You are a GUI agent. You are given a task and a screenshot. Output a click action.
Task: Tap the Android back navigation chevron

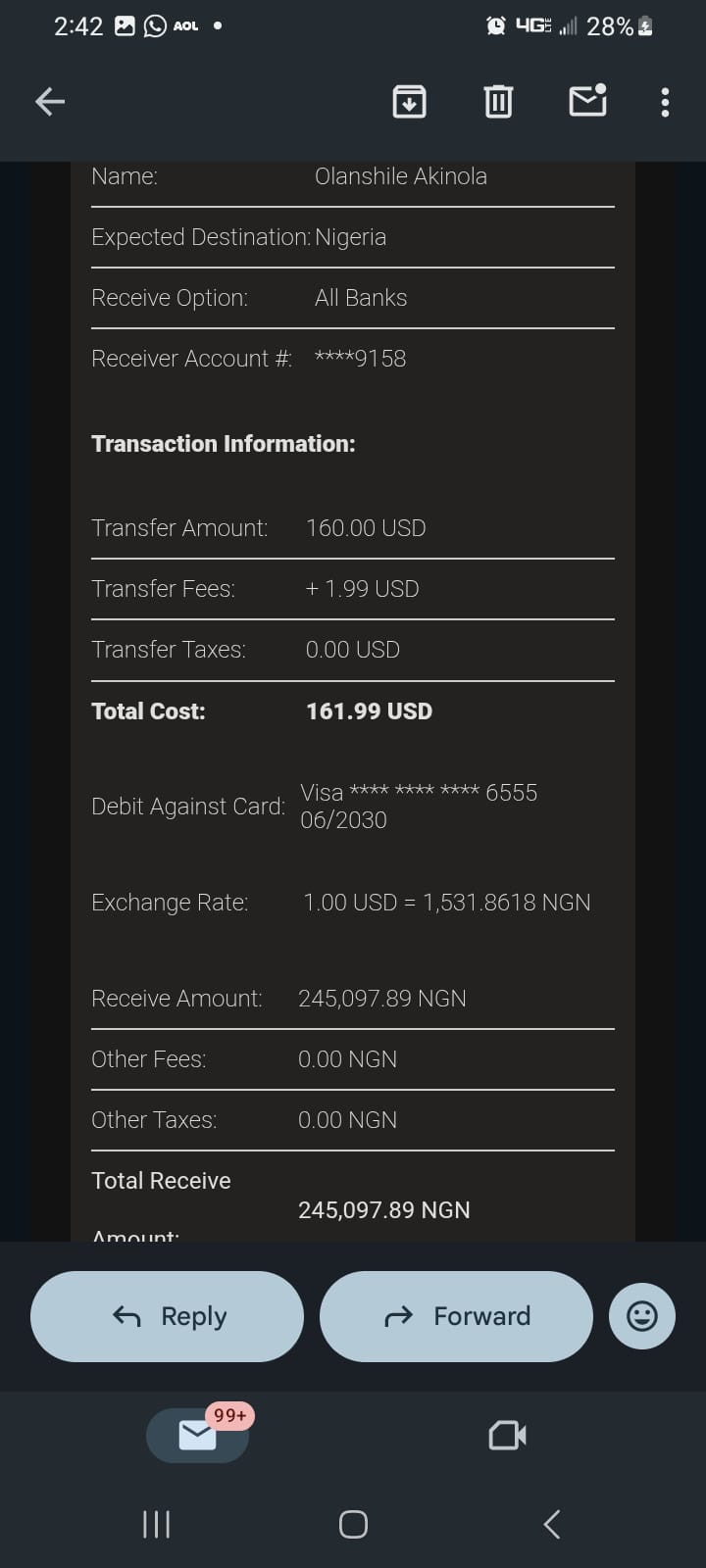click(x=552, y=1524)
